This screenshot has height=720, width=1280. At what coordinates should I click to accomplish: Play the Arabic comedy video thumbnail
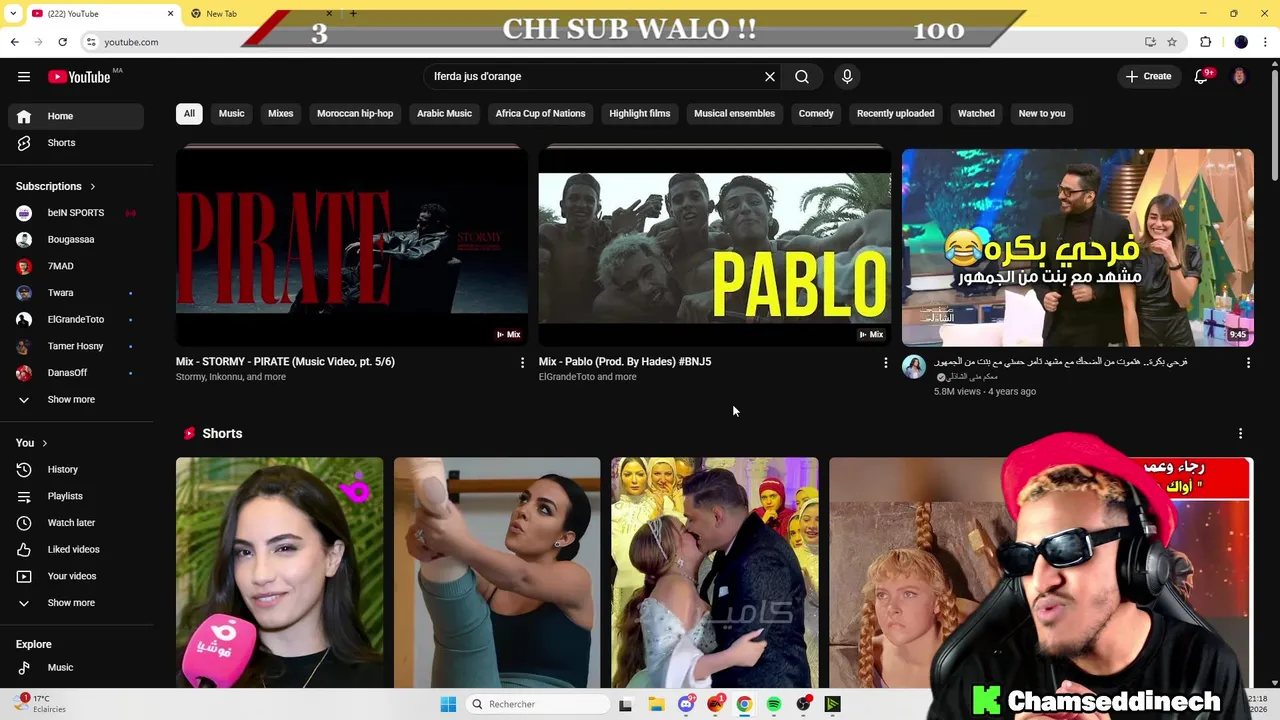tap(1078, 247)
